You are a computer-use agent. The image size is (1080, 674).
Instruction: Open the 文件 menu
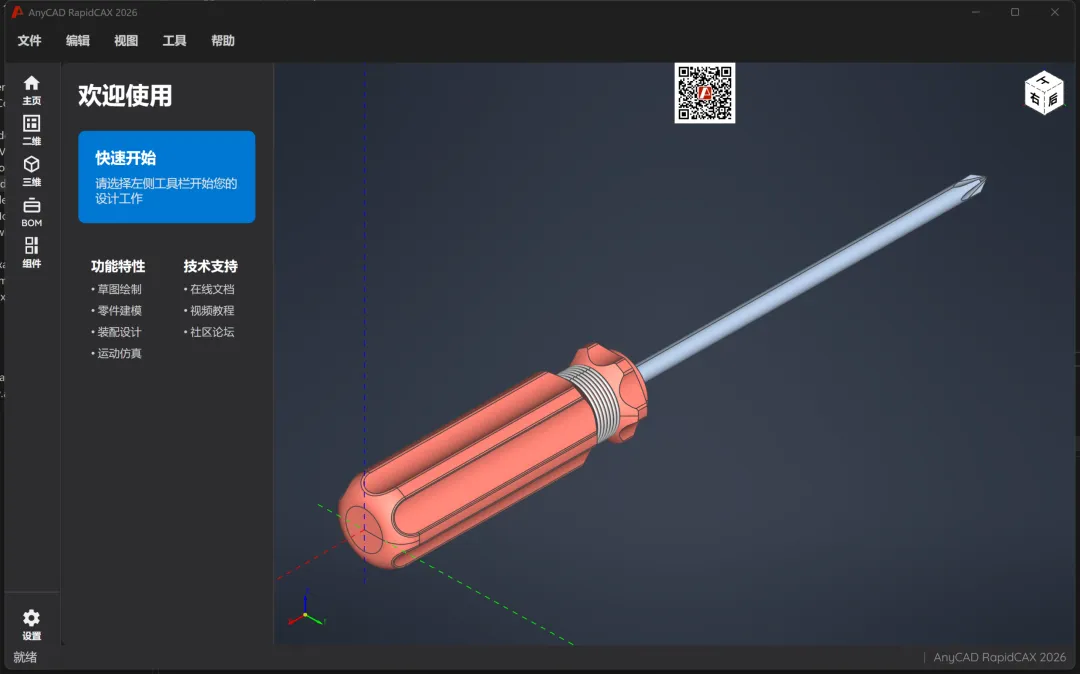pyautogui.click(x=30, y=41)
